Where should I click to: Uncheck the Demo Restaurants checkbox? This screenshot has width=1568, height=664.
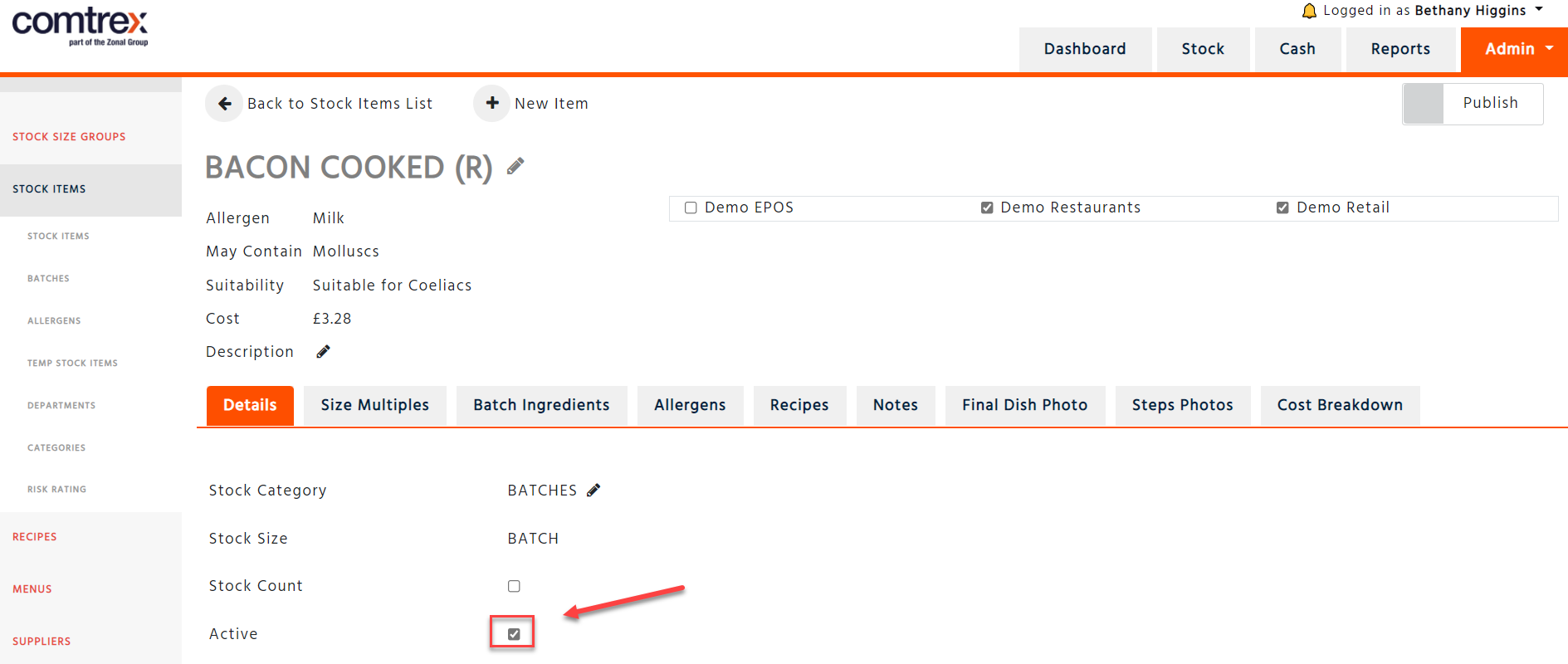coord(987,207)
